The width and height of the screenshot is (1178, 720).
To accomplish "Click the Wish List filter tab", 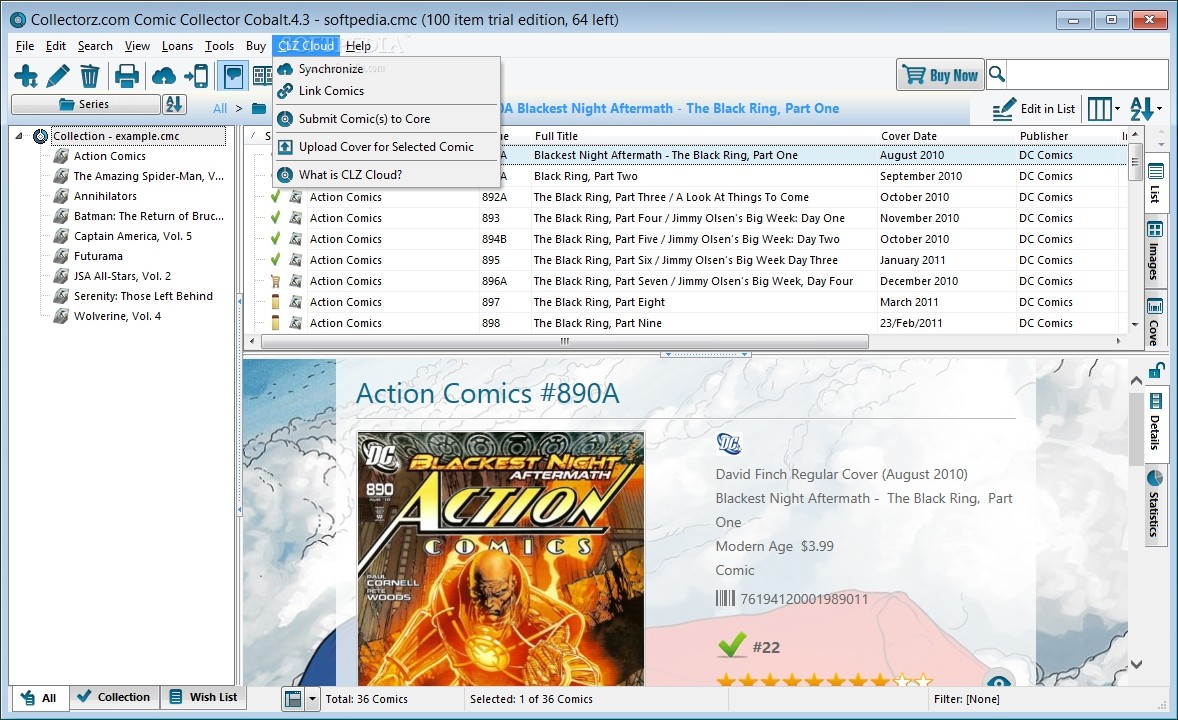I will coord(204,697).
